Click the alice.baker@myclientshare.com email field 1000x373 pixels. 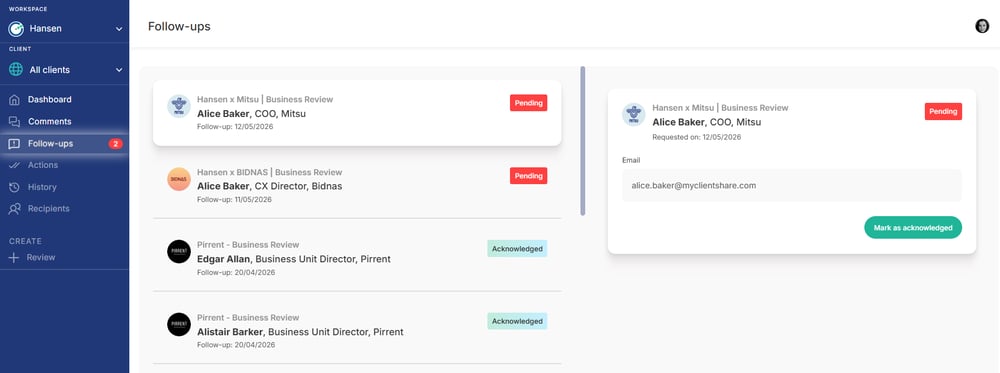click(x=791, y=186)
